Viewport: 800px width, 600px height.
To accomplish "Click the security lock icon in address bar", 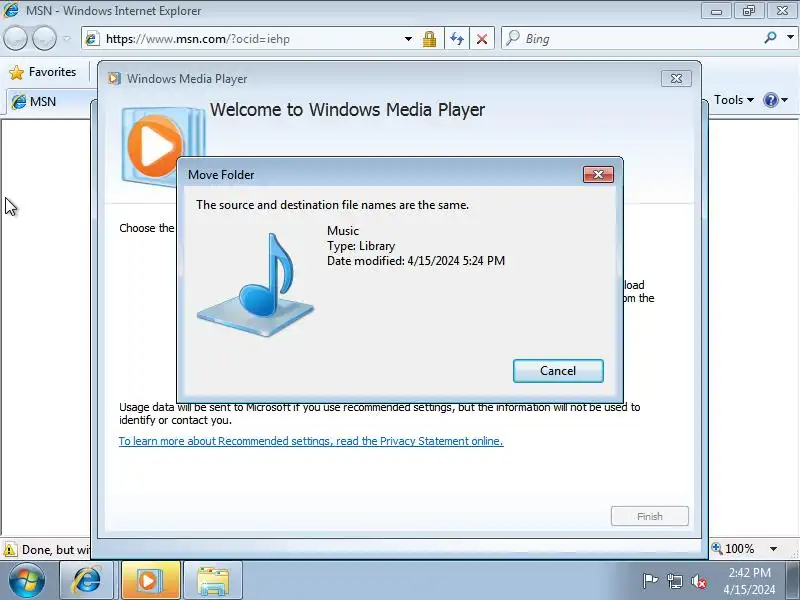I will (x=430, y=39).
